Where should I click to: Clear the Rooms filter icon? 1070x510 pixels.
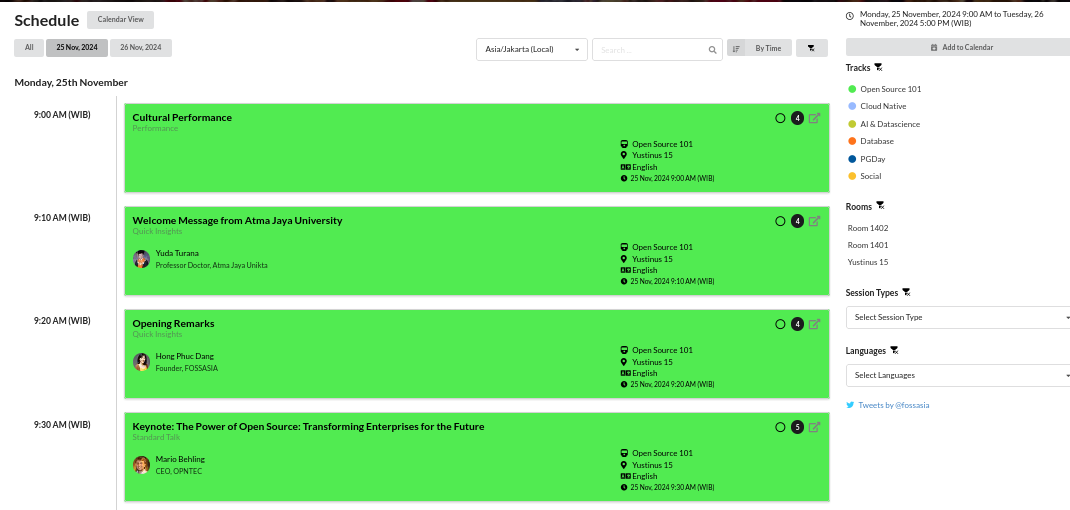tap(880, 206)
